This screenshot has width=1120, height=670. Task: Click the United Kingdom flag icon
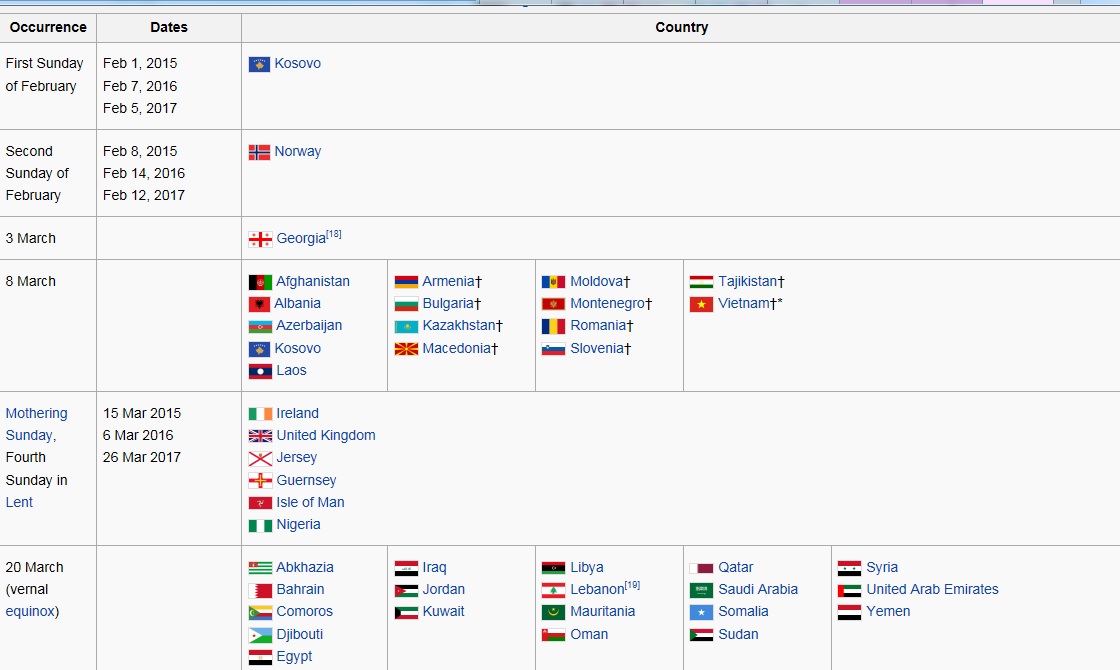click(x=260, y=436)
